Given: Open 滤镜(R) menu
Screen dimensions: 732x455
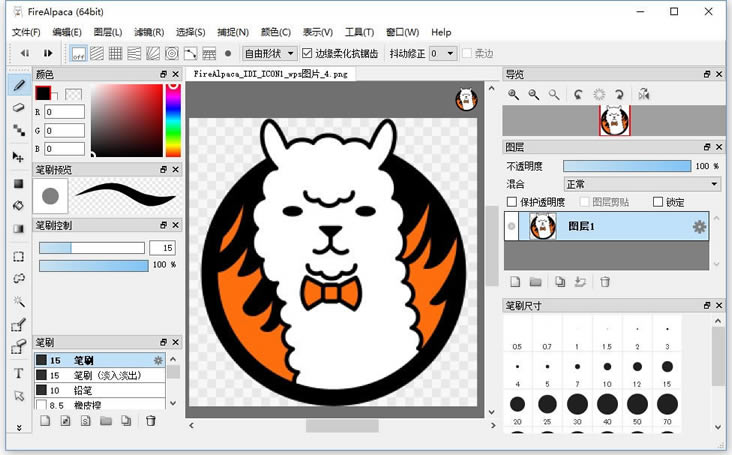Looking at the screenshot, I should [x=149, y=32].
